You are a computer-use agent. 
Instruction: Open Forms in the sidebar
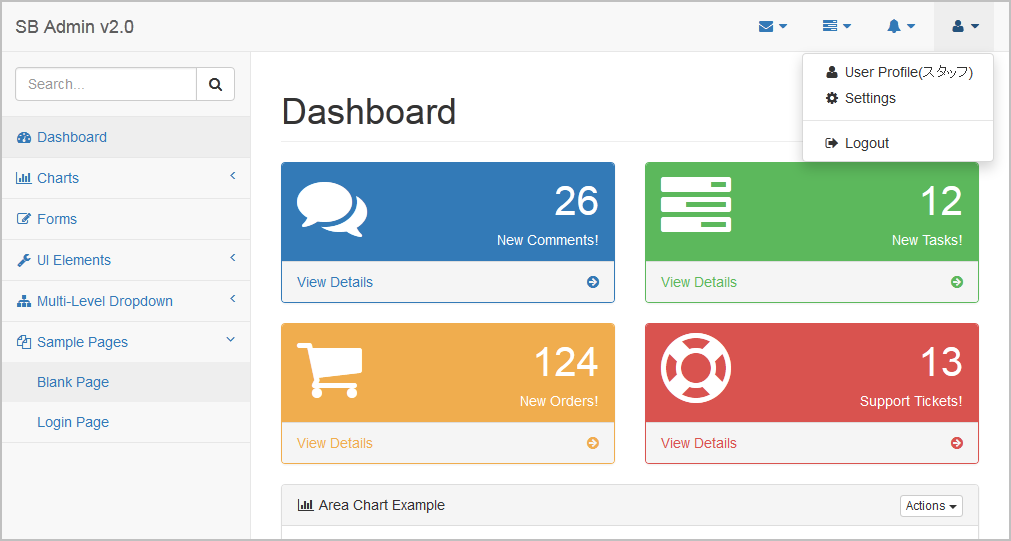tap(126, 219)
